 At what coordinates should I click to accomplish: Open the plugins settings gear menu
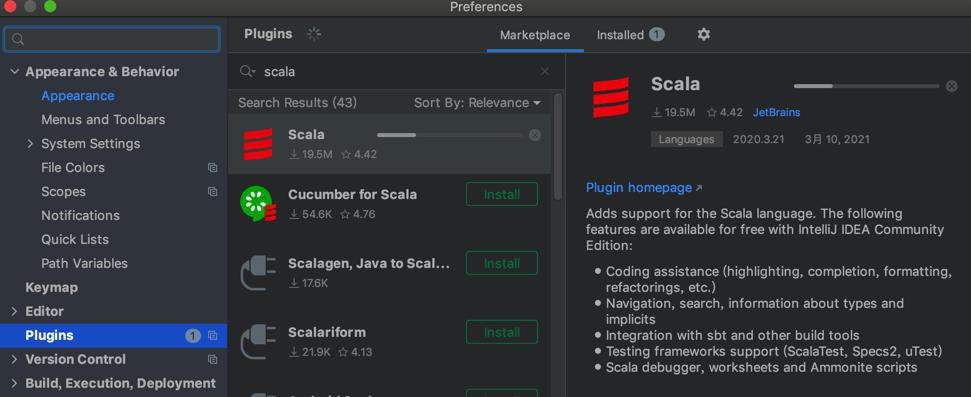tap(703, 35)
